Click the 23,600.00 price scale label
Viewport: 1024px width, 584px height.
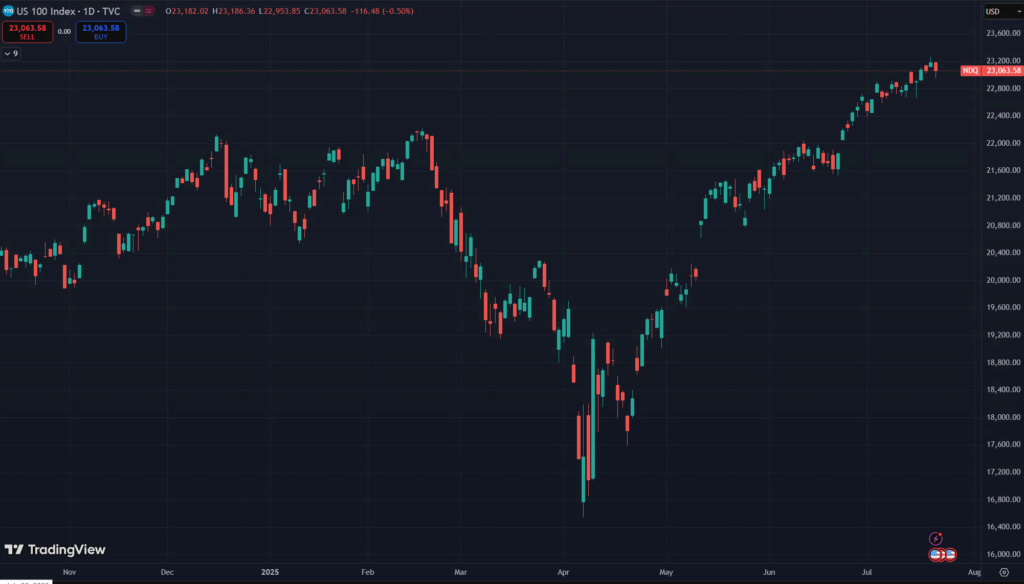pos(1002,33)
